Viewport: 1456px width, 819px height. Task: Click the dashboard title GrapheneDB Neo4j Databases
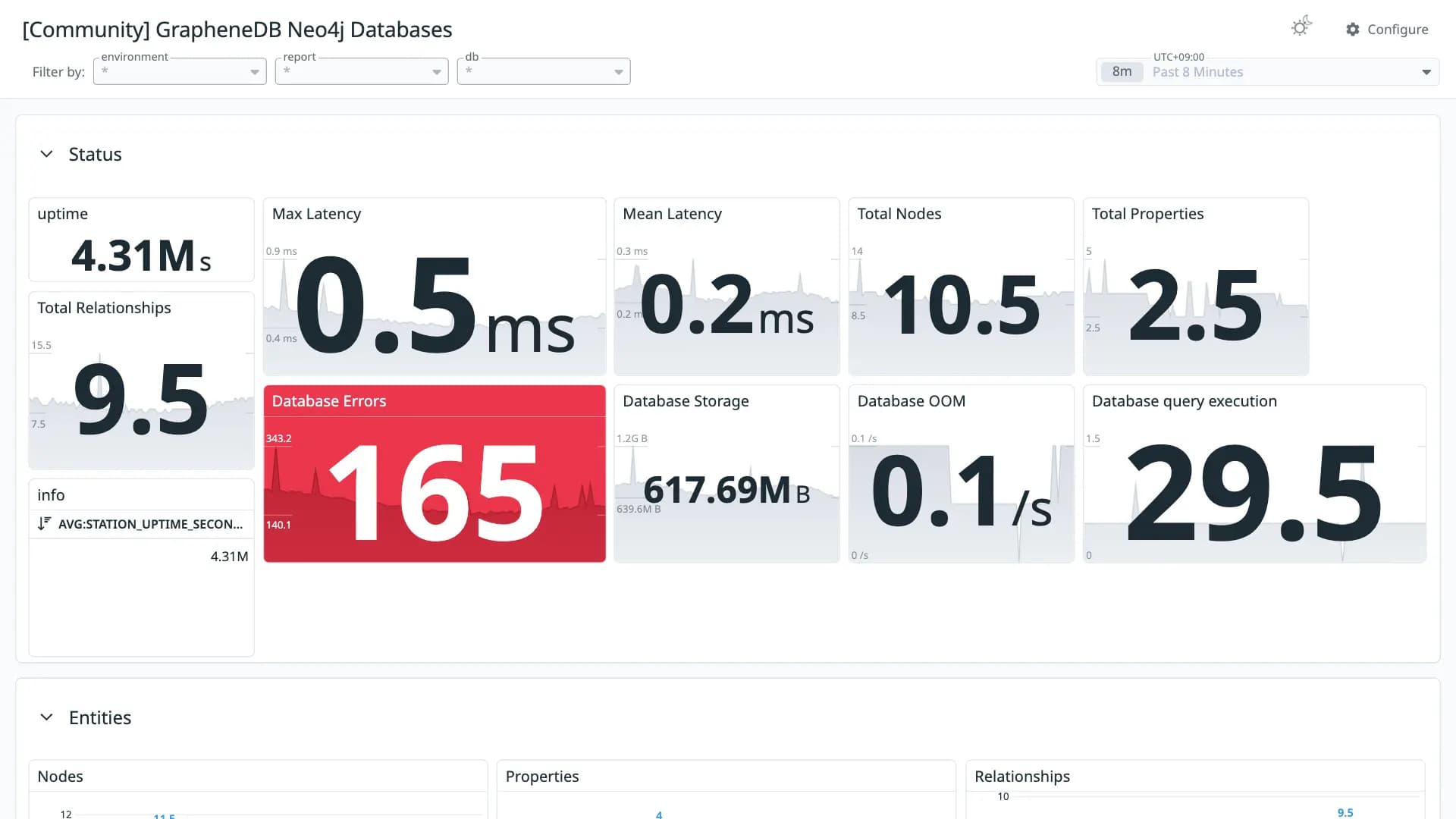pyautogui.click(x=237, y=30)
